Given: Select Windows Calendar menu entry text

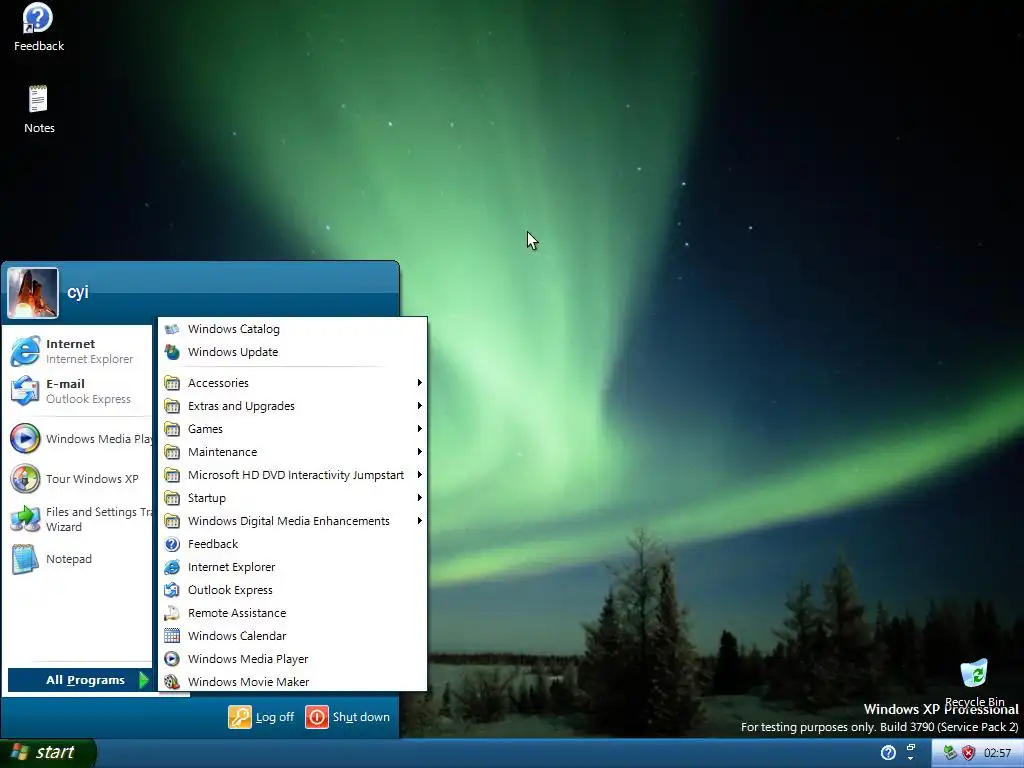Looking at the screenshot, I should [x=237, y=636].
